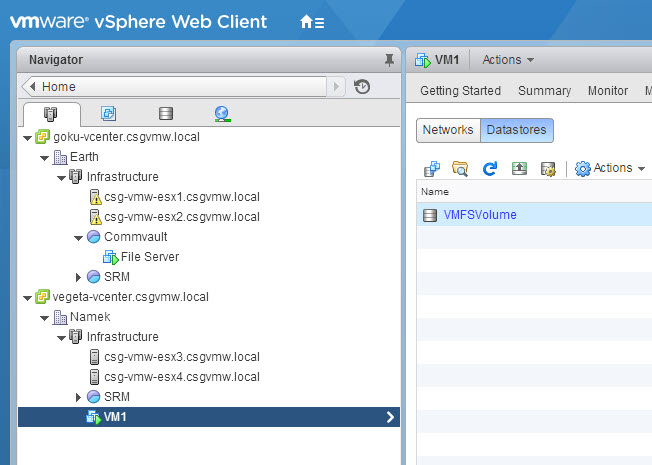Collapse the Commvault resource pool
Screen dimensions: 652x465
click(x=79, y=238)
